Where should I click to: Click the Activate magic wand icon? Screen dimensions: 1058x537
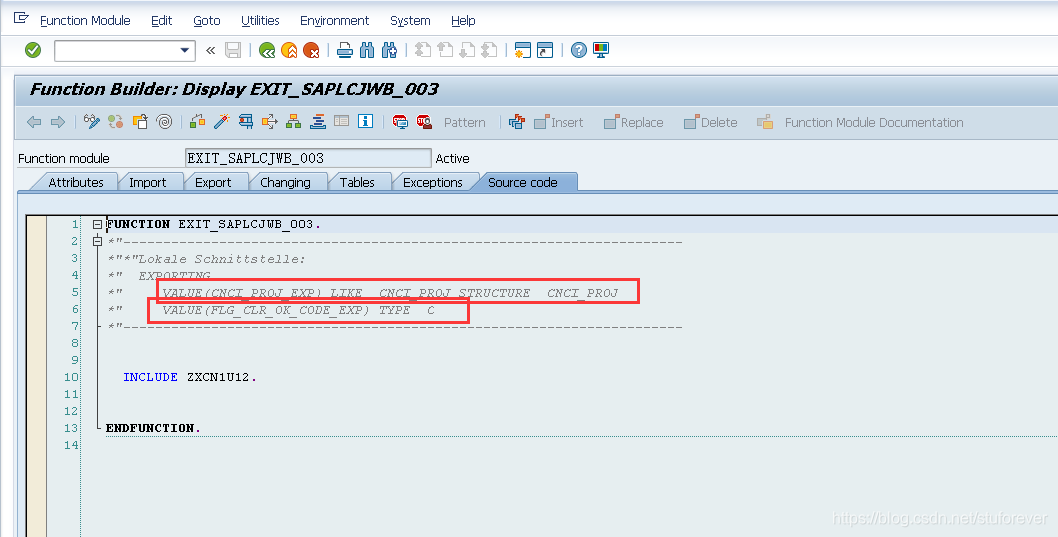pyautogui.click(x=221, y=121)
